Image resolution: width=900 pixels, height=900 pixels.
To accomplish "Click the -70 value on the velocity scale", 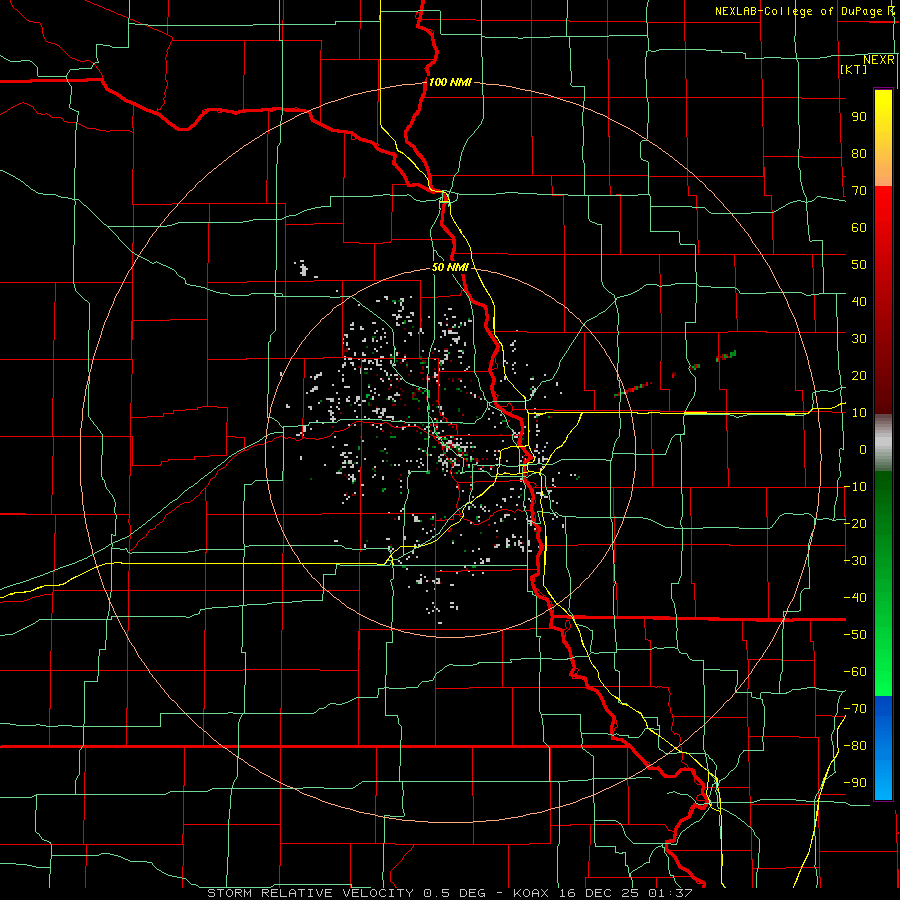I will [x=855, y=709].
